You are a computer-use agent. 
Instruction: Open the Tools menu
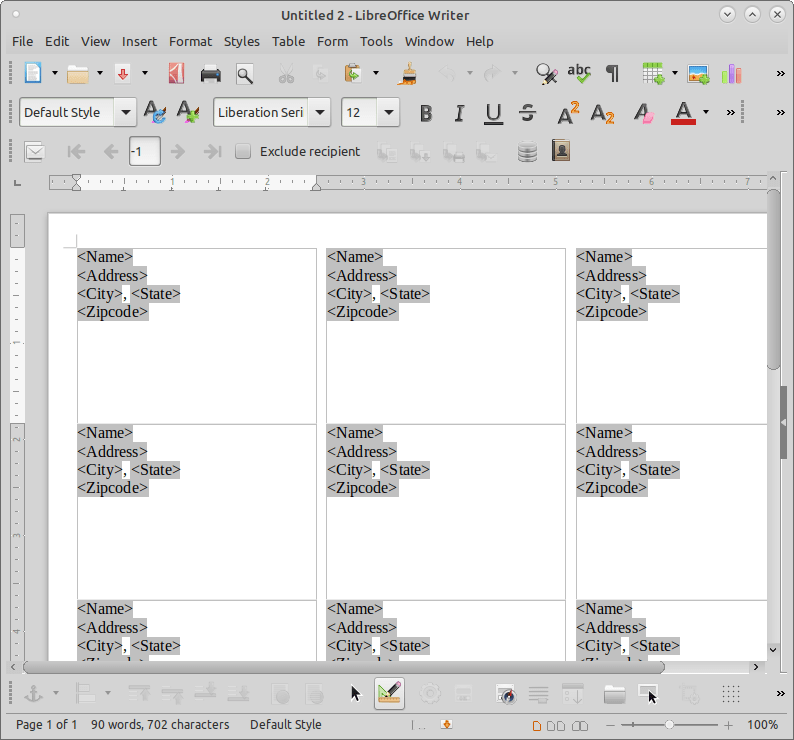(x=376, y=42)
